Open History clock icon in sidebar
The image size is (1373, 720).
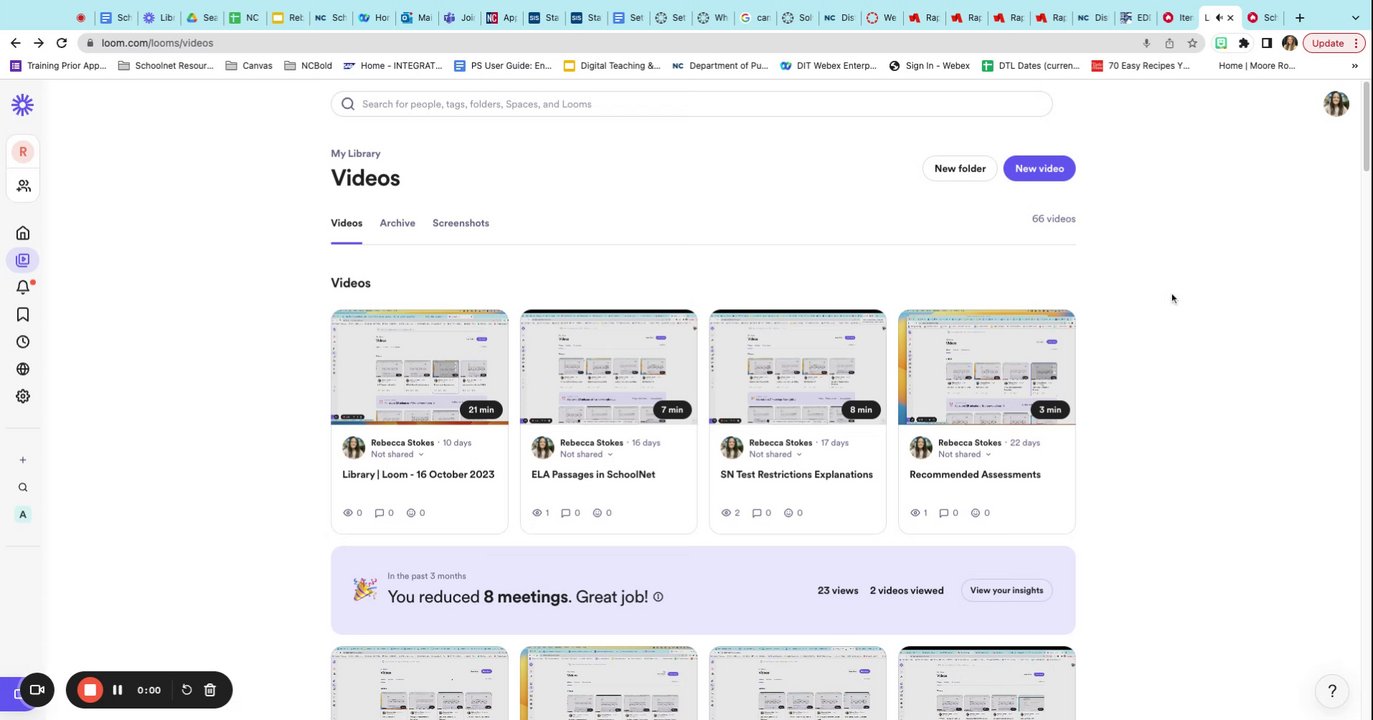point(23,342)
